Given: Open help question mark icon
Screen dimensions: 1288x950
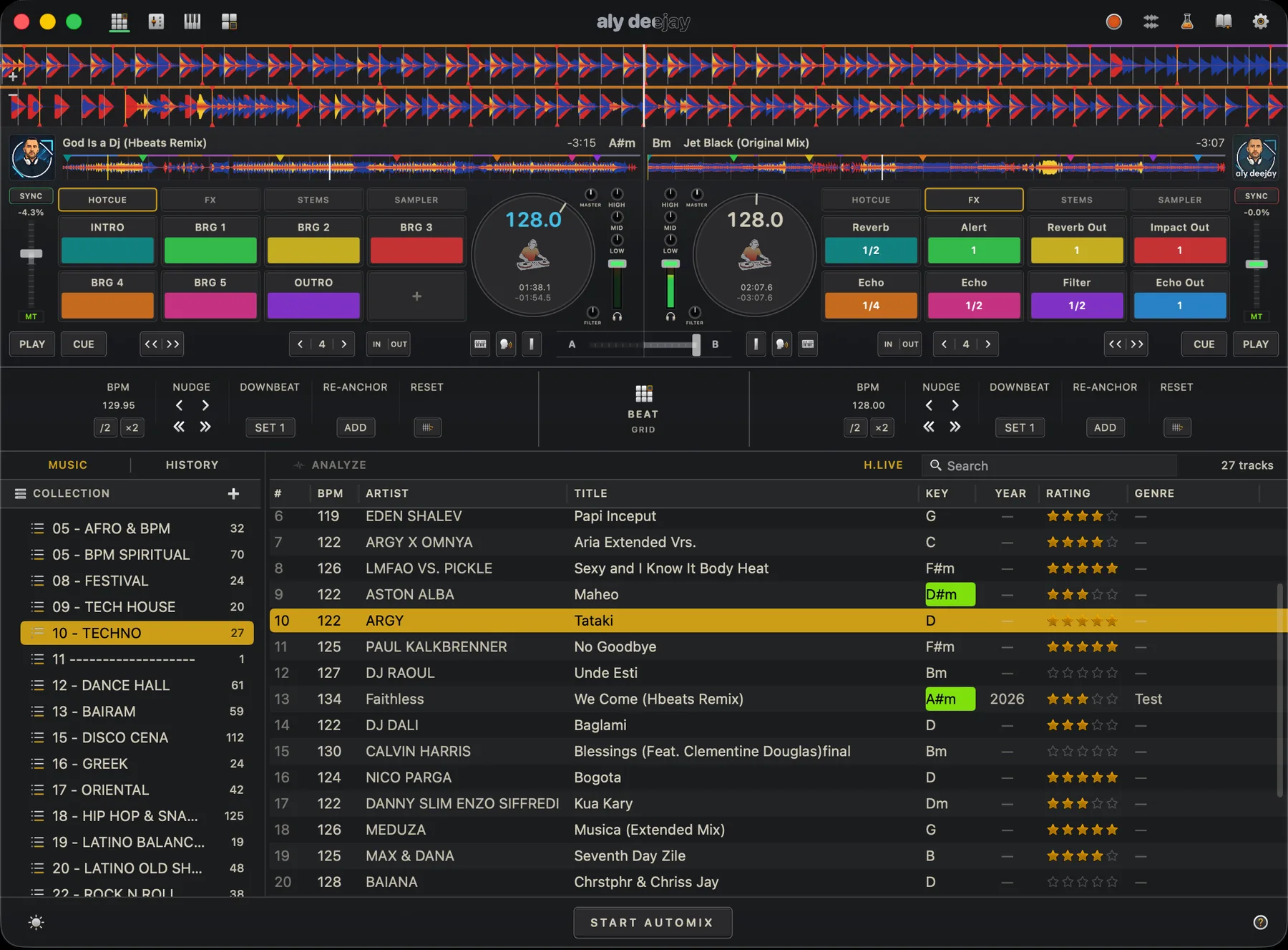Looking at the screenshot, I should (1261, 922).
